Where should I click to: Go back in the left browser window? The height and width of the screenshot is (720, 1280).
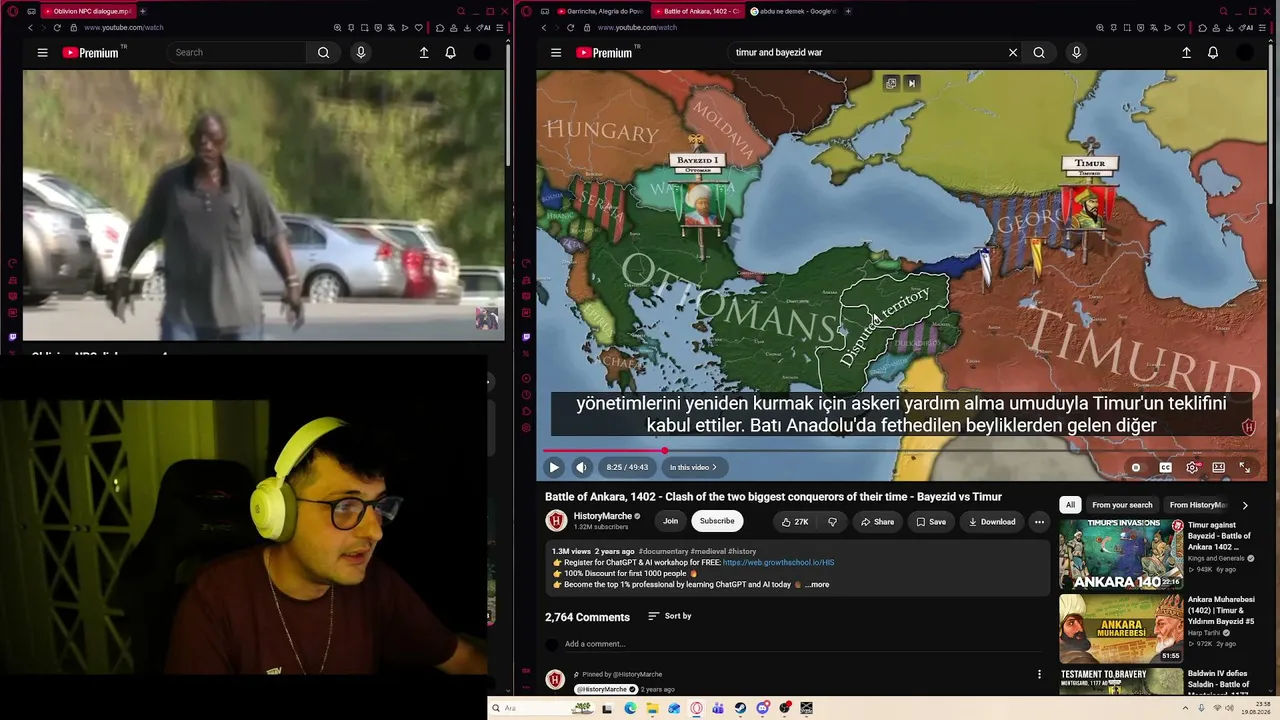pyautogui.click(x=30, y=28)
